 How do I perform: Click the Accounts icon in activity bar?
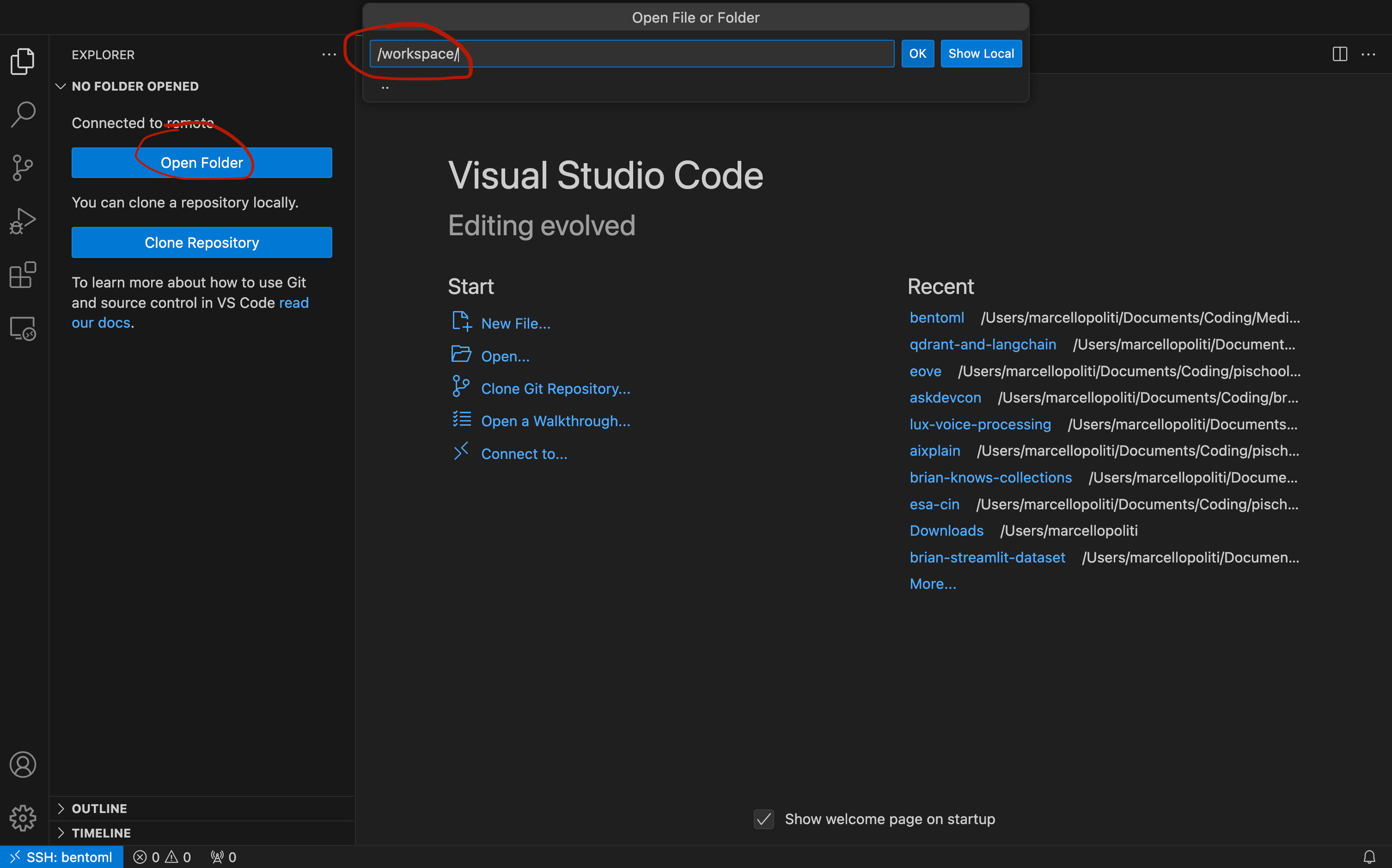[23, 764]
